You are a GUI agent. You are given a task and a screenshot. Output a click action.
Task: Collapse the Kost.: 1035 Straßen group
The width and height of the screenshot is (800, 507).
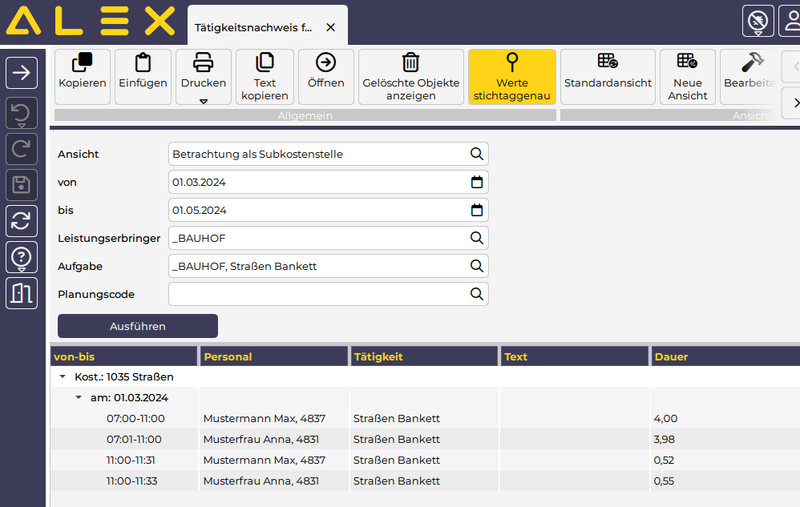tap(63, 377)
